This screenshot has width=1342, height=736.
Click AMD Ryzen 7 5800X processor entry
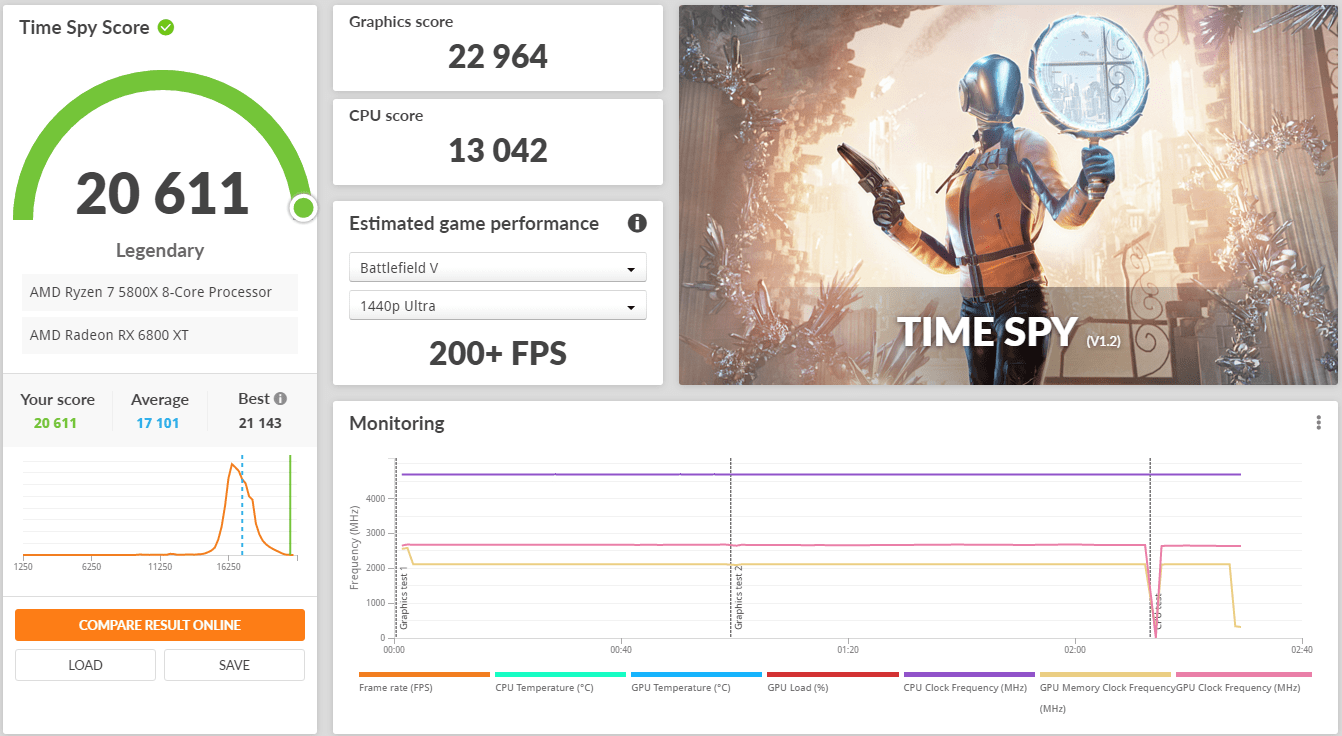click(160, 292)
